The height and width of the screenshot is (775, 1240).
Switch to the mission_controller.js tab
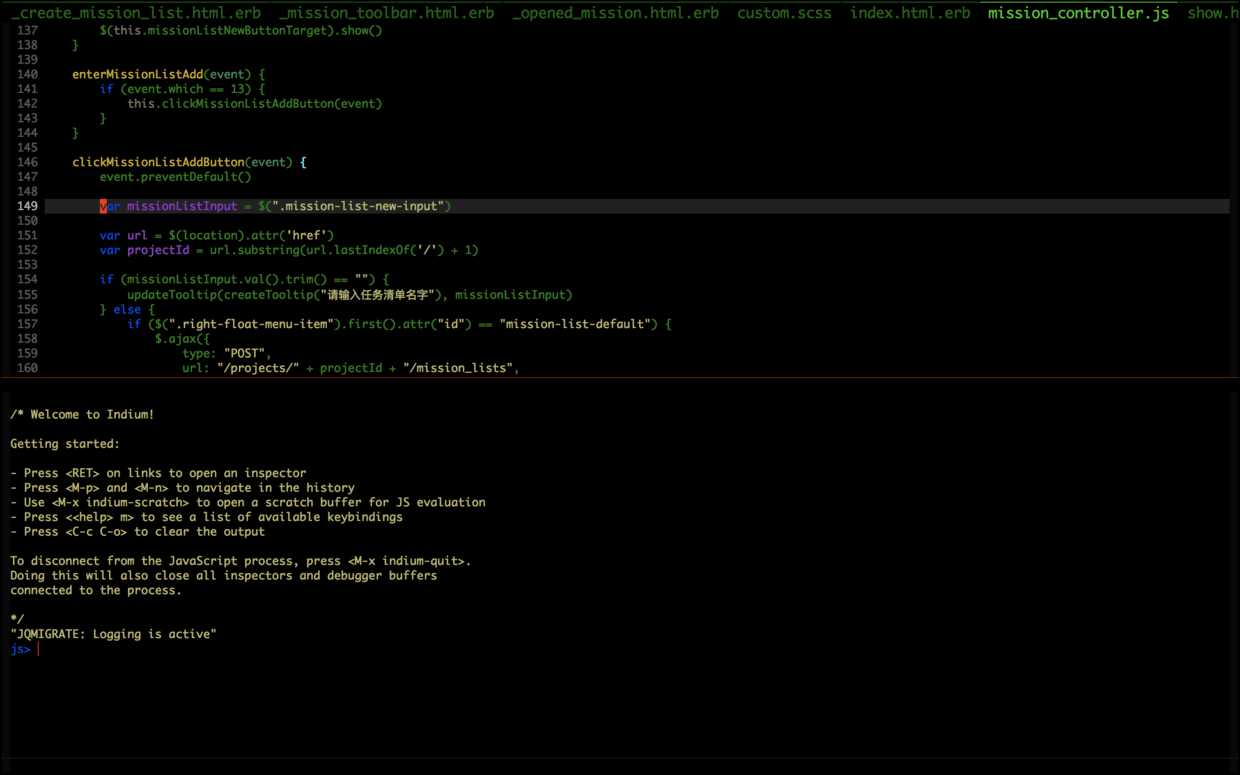point(1077,13)
